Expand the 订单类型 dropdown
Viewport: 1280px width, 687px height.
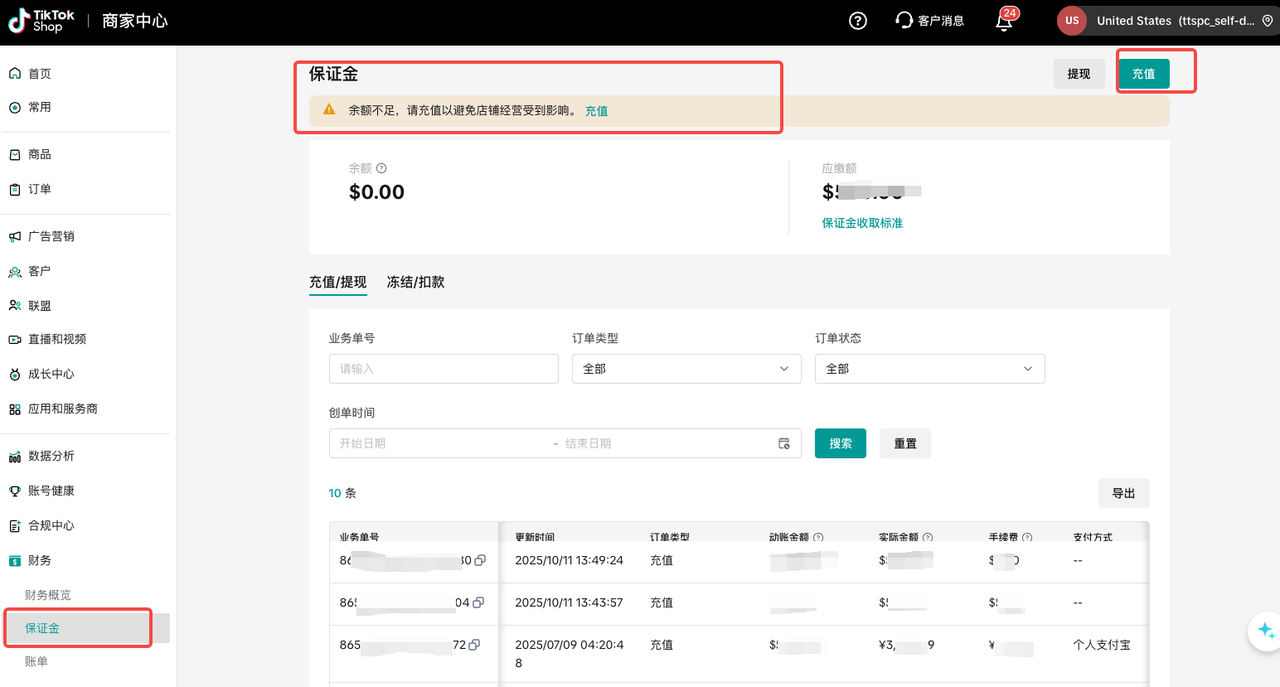(686, 368)
